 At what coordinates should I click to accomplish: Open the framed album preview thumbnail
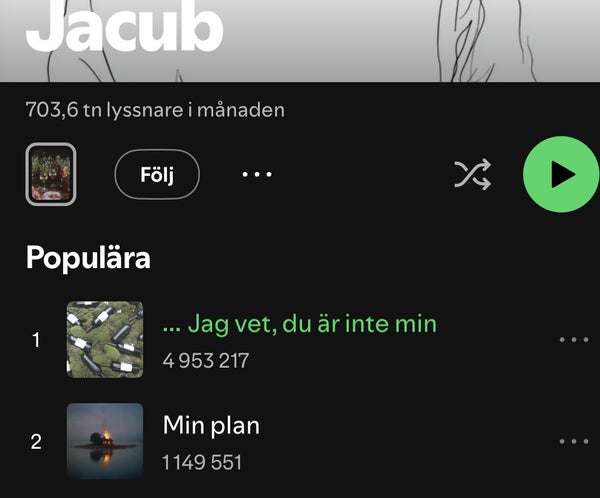[x=51, y=174]
